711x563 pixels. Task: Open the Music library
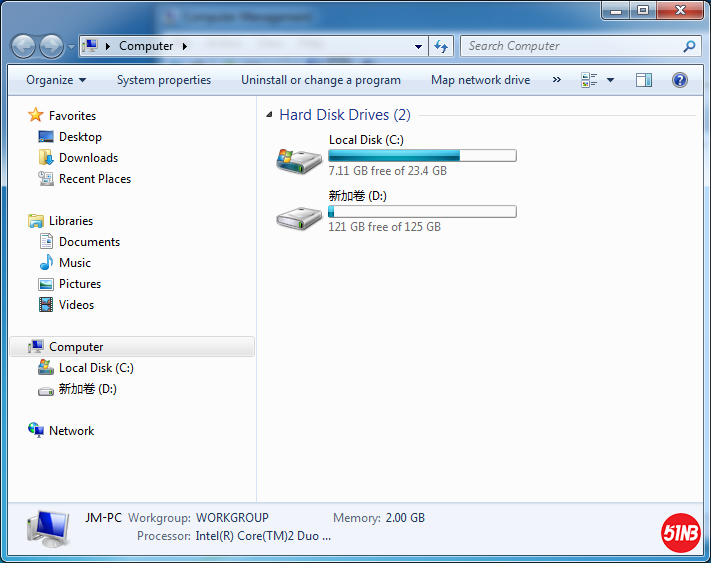tap(75, 263)
